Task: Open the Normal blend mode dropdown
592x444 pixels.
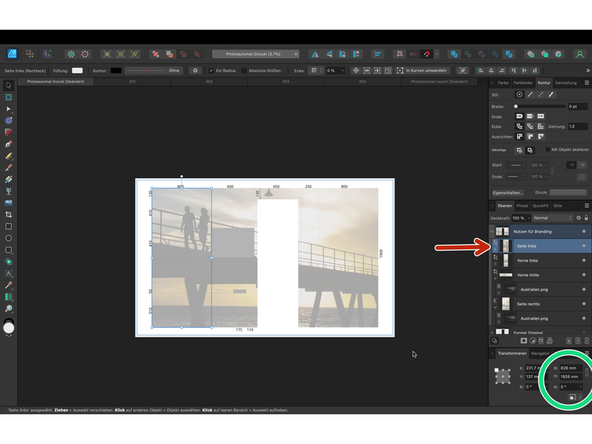Action: (553, 218)
